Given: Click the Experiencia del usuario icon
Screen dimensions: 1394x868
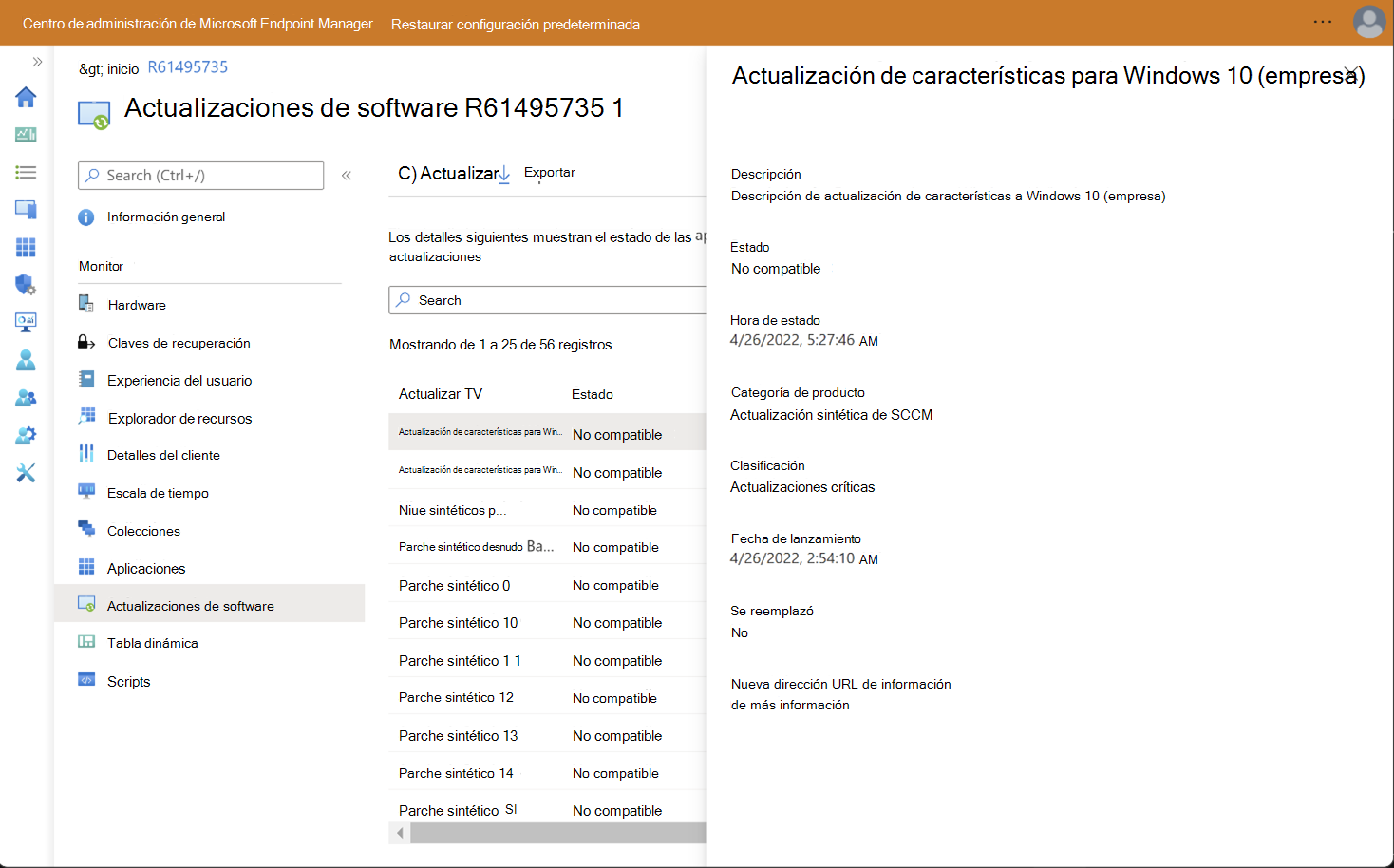Looking at the screenshot, I should (x=86, y=380).
